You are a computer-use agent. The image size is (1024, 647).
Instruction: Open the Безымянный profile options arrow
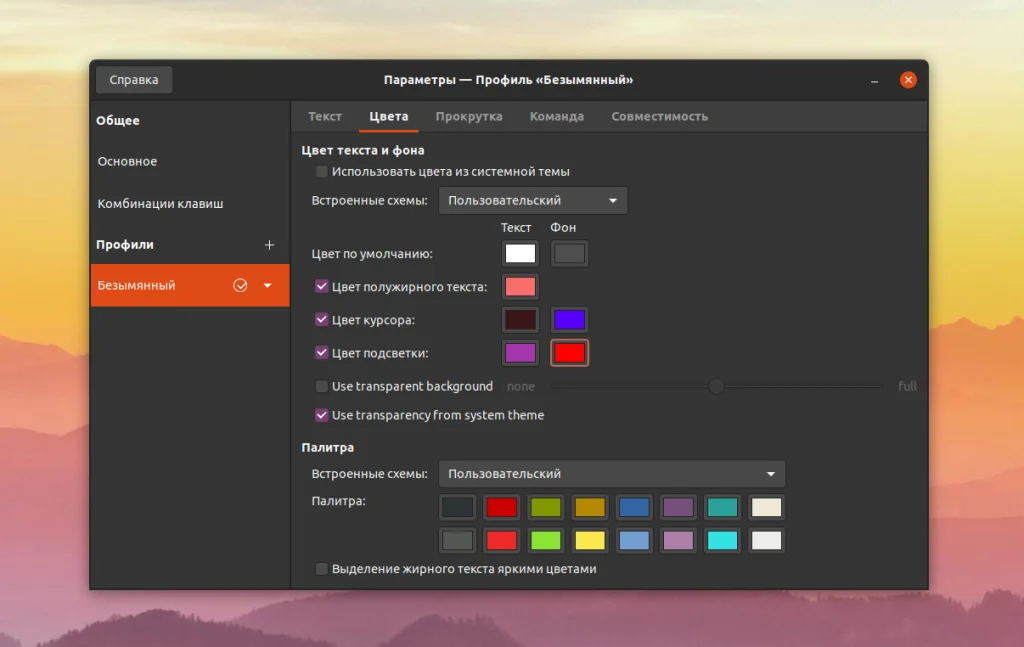(268, 285)
